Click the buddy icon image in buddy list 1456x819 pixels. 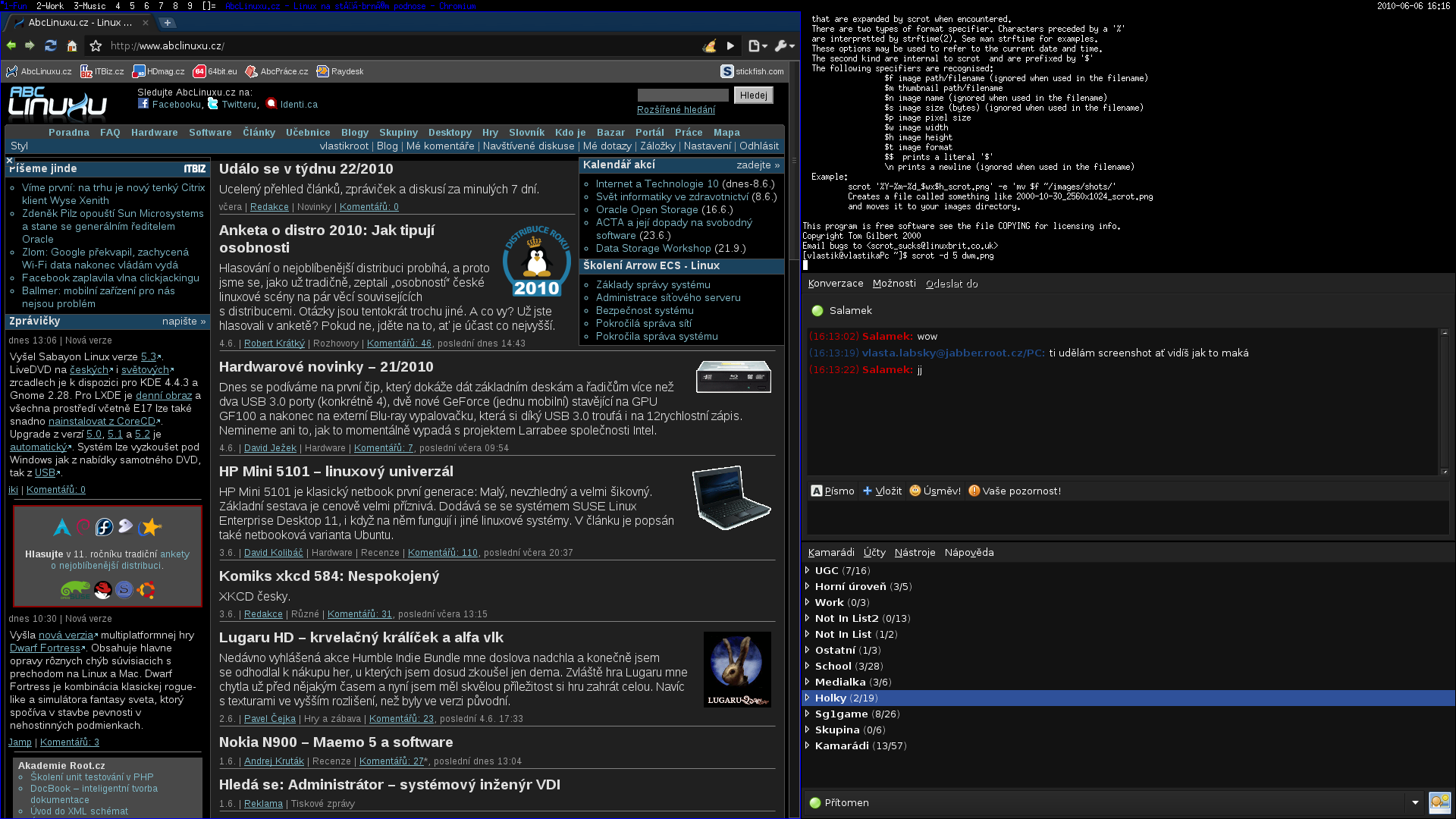pos(1439,802)
